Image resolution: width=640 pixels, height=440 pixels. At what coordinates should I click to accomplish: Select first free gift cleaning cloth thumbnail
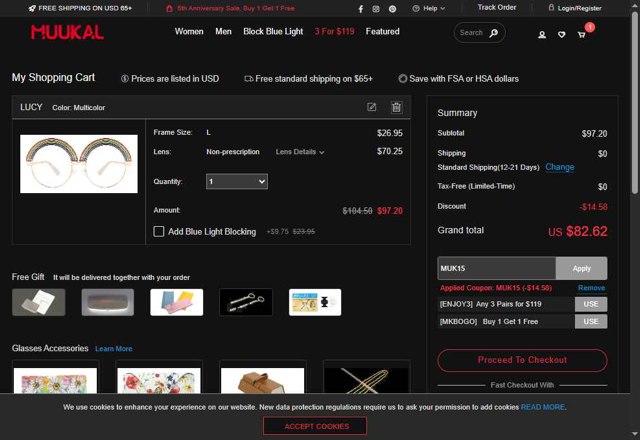(x=38, y=302)
